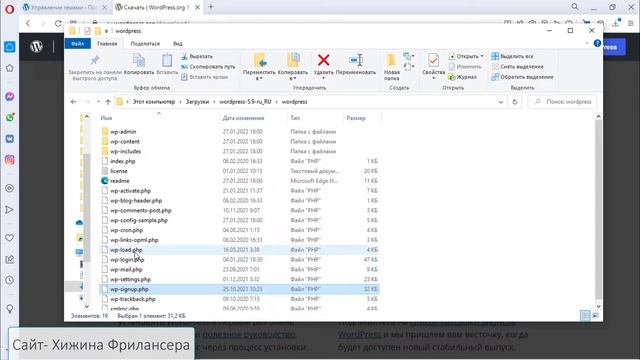
Task: Open Opera sidebar WhatsApp icon
Action: [x=9, y=118]
